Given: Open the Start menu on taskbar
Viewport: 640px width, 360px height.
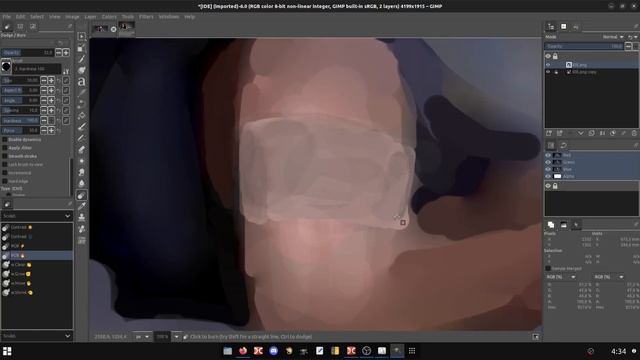Looking at the screenshot, I should pyautogui.click(x=7, y=351).
